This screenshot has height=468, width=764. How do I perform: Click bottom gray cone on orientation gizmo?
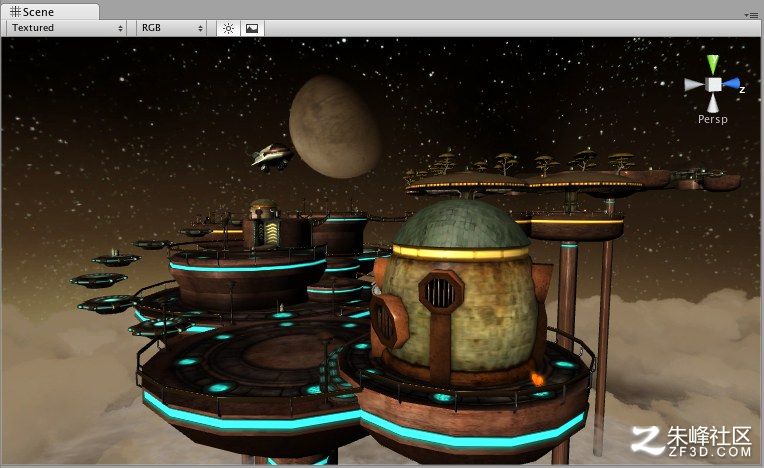(713, 103)
